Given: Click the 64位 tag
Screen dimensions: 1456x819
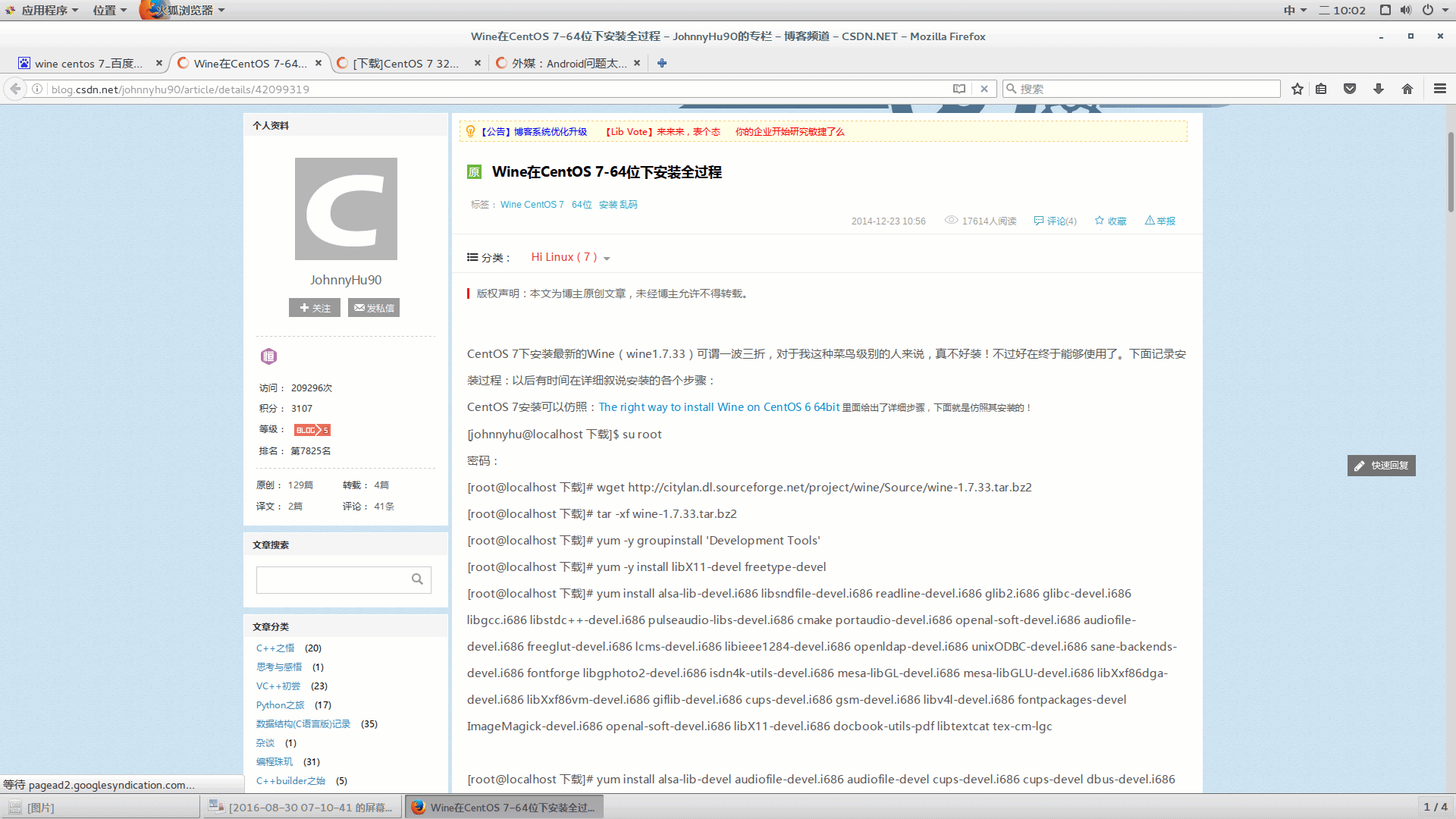Looking at the screenshot, I should pyautogui.click(x=582, y=204).
